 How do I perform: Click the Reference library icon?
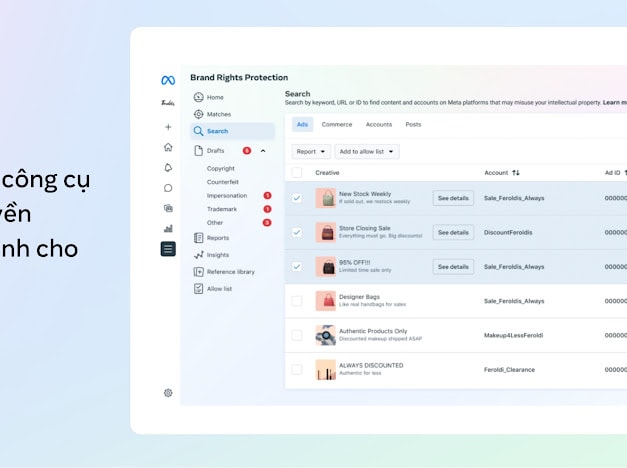click(198, 272)
